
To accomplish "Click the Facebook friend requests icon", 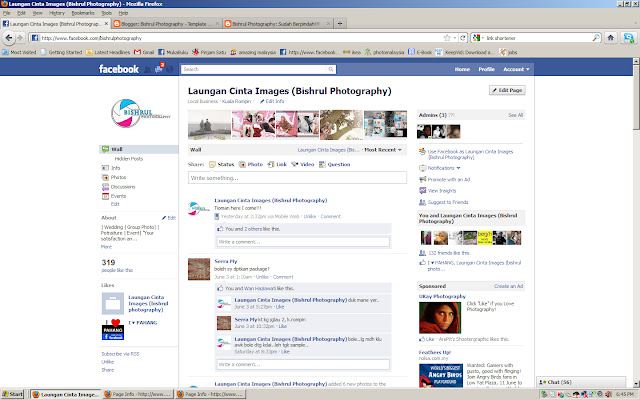I will coord(147,69).
